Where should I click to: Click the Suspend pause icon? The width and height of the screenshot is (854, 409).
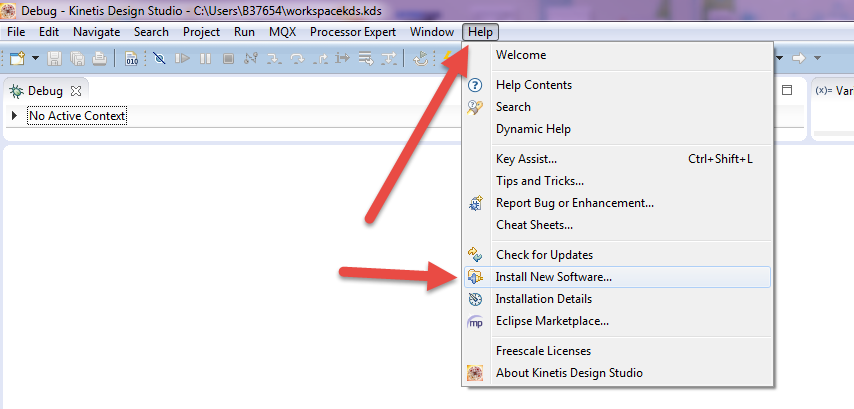[205, 58]
